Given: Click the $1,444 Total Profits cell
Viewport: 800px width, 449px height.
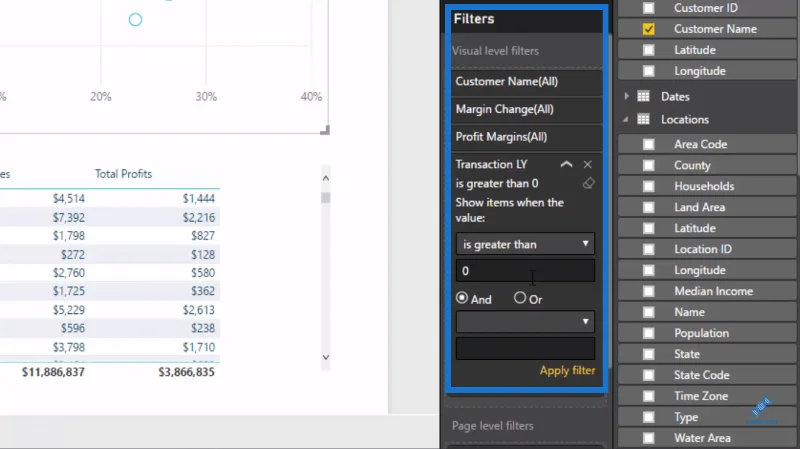Looking at the screenshot, I should tap(199, 198).
